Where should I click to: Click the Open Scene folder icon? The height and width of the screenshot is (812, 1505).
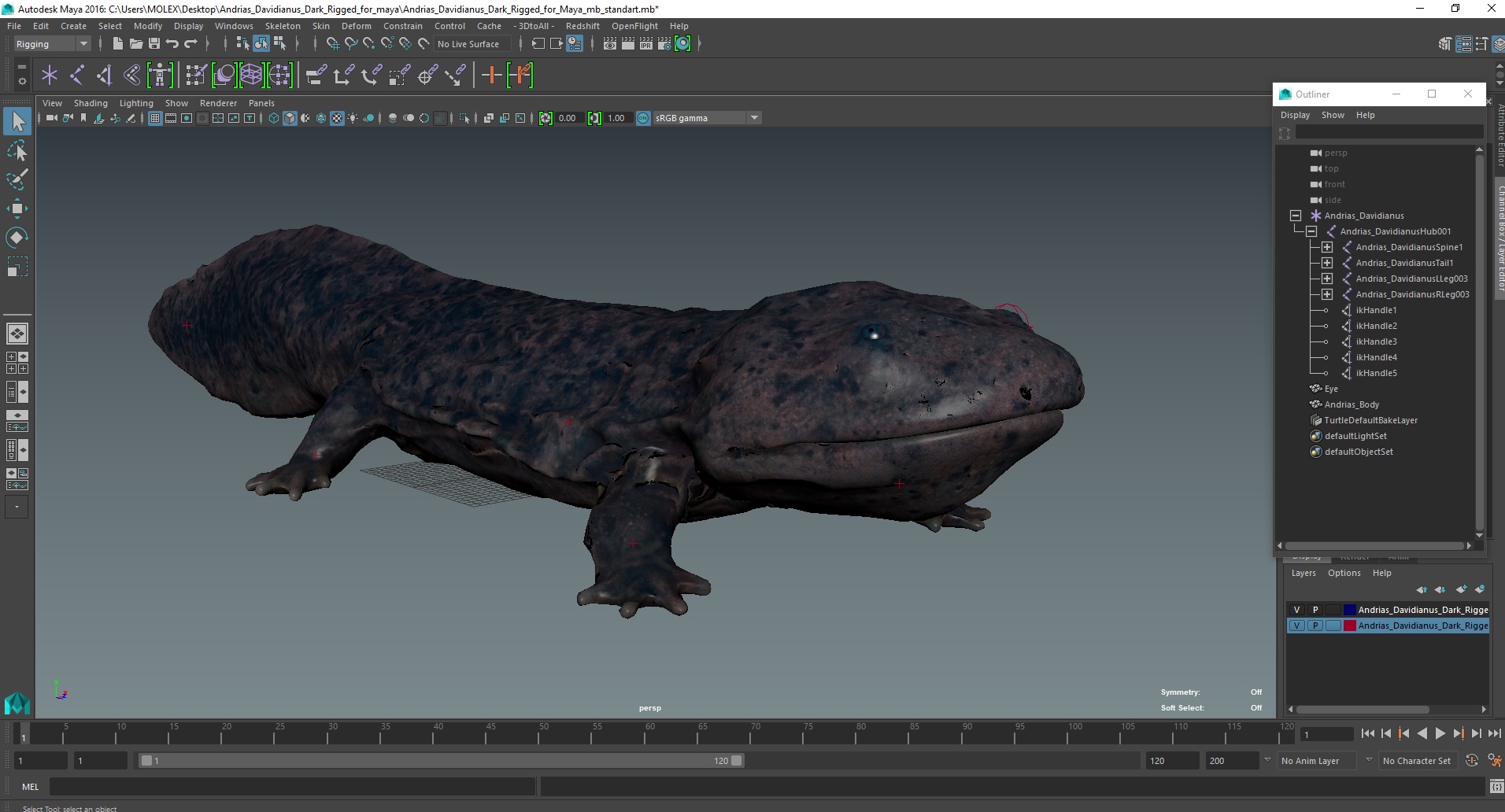(136, 44)
